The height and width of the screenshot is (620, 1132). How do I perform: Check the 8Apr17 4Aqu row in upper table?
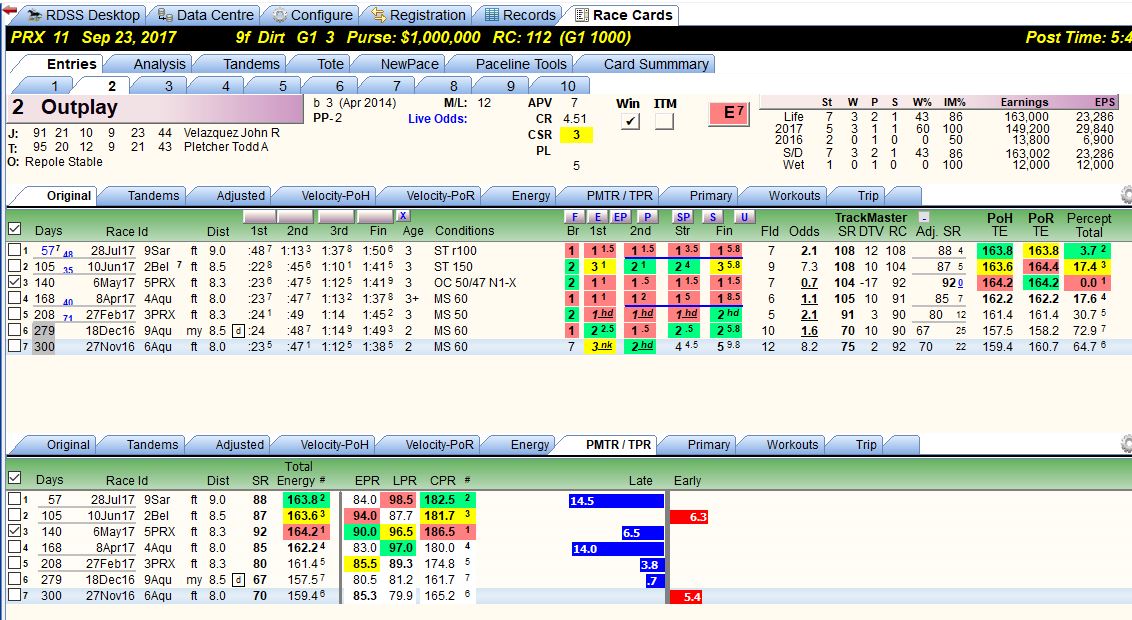pos(14,298)
